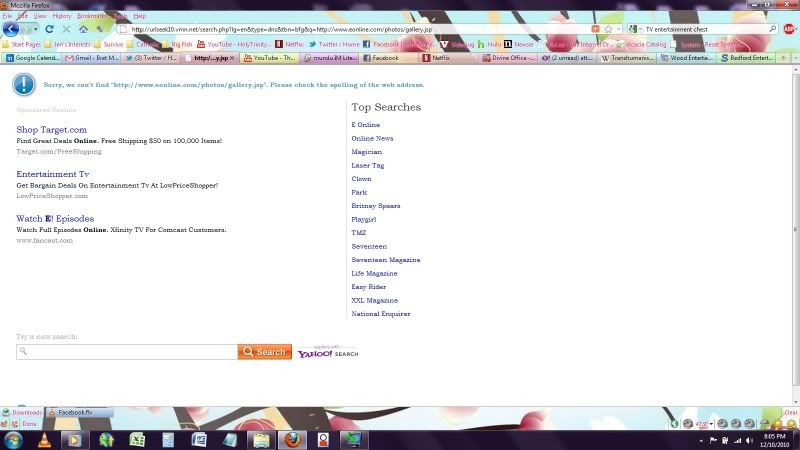The image size is (800, 450).
Task: Click in the browser address bar
Action: 357,29
